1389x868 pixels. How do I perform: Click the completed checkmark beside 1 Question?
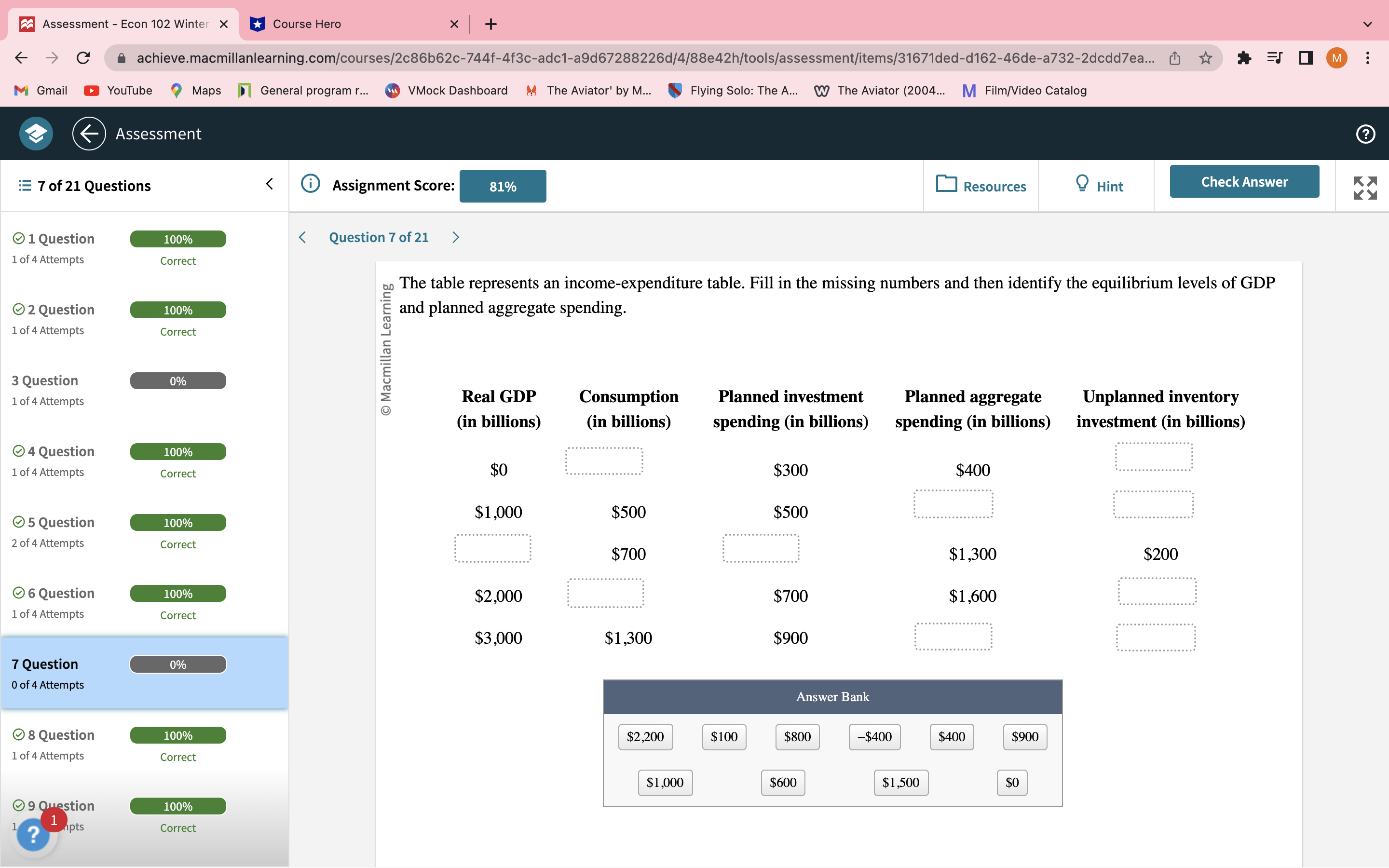tap(18, 238)
